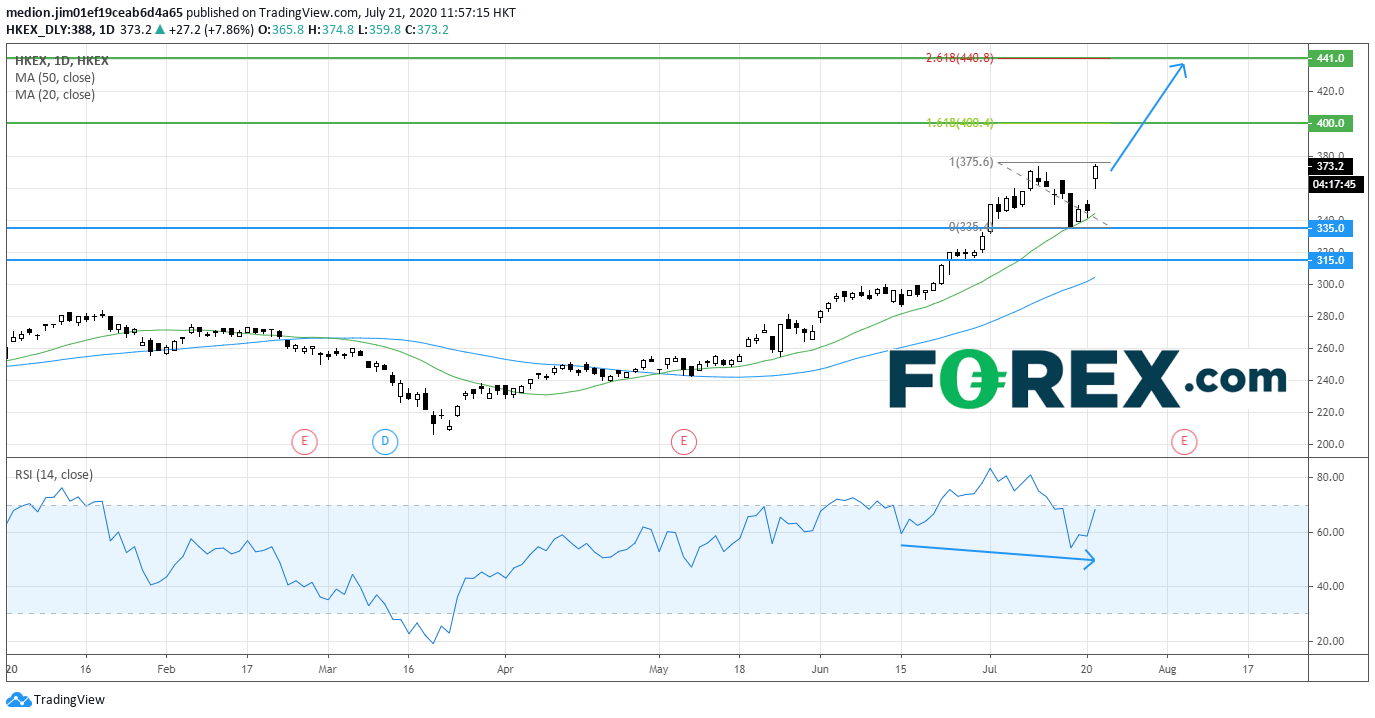
Task: Click the 2.618(440.8) Fibonacci extension label
Action: [x=960, y=58]
